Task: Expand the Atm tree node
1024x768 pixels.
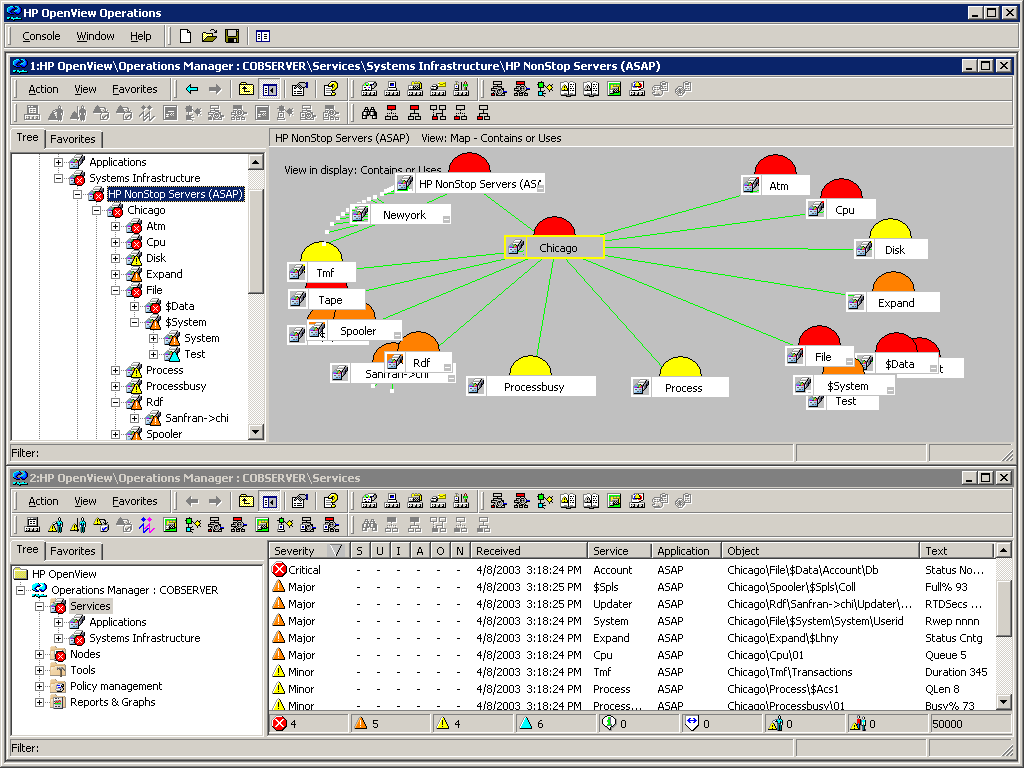Action: coord(116,227)
